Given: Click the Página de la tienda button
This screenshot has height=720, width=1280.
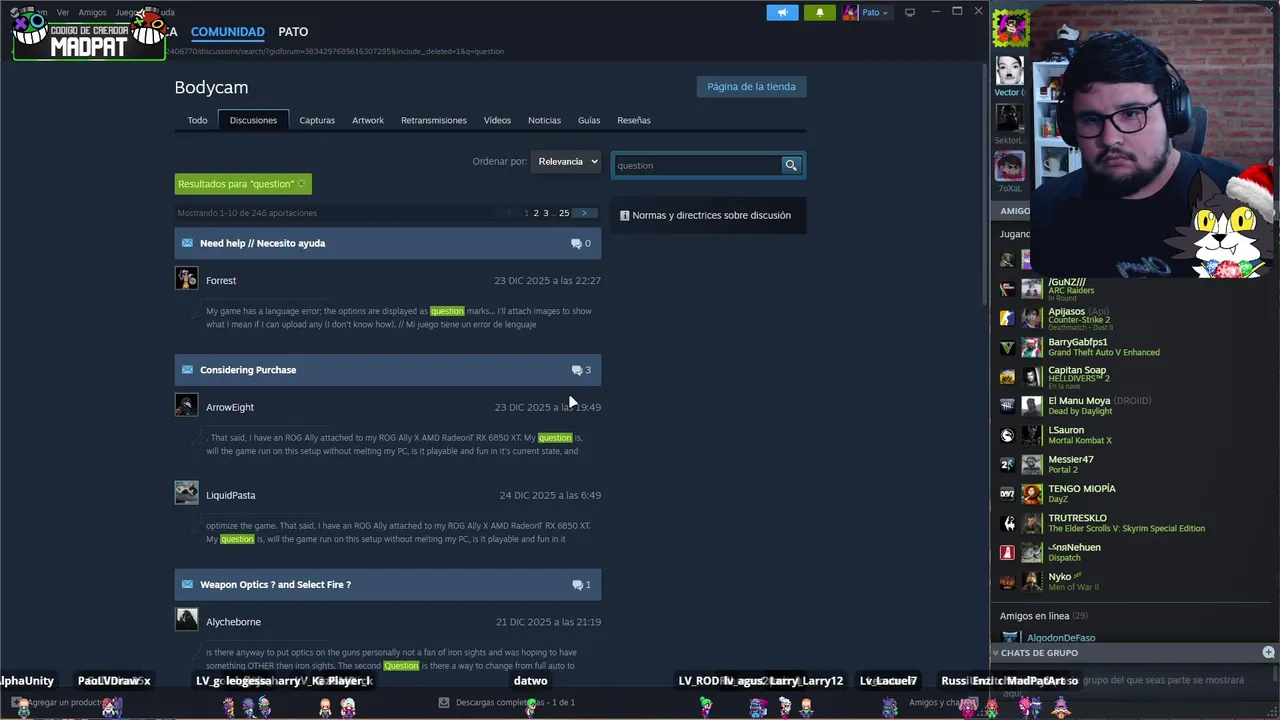Looking at the screenshot, I should point(751,86).
